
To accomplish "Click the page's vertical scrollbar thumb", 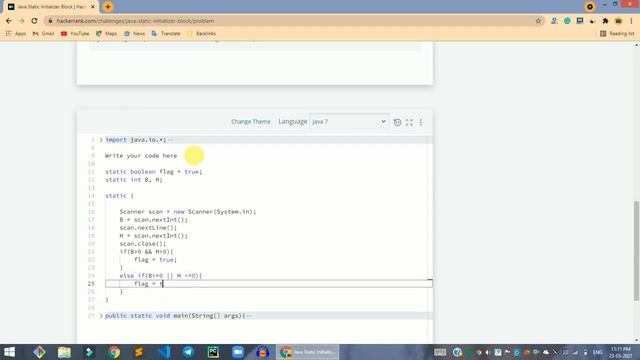I will coord(636,251).
